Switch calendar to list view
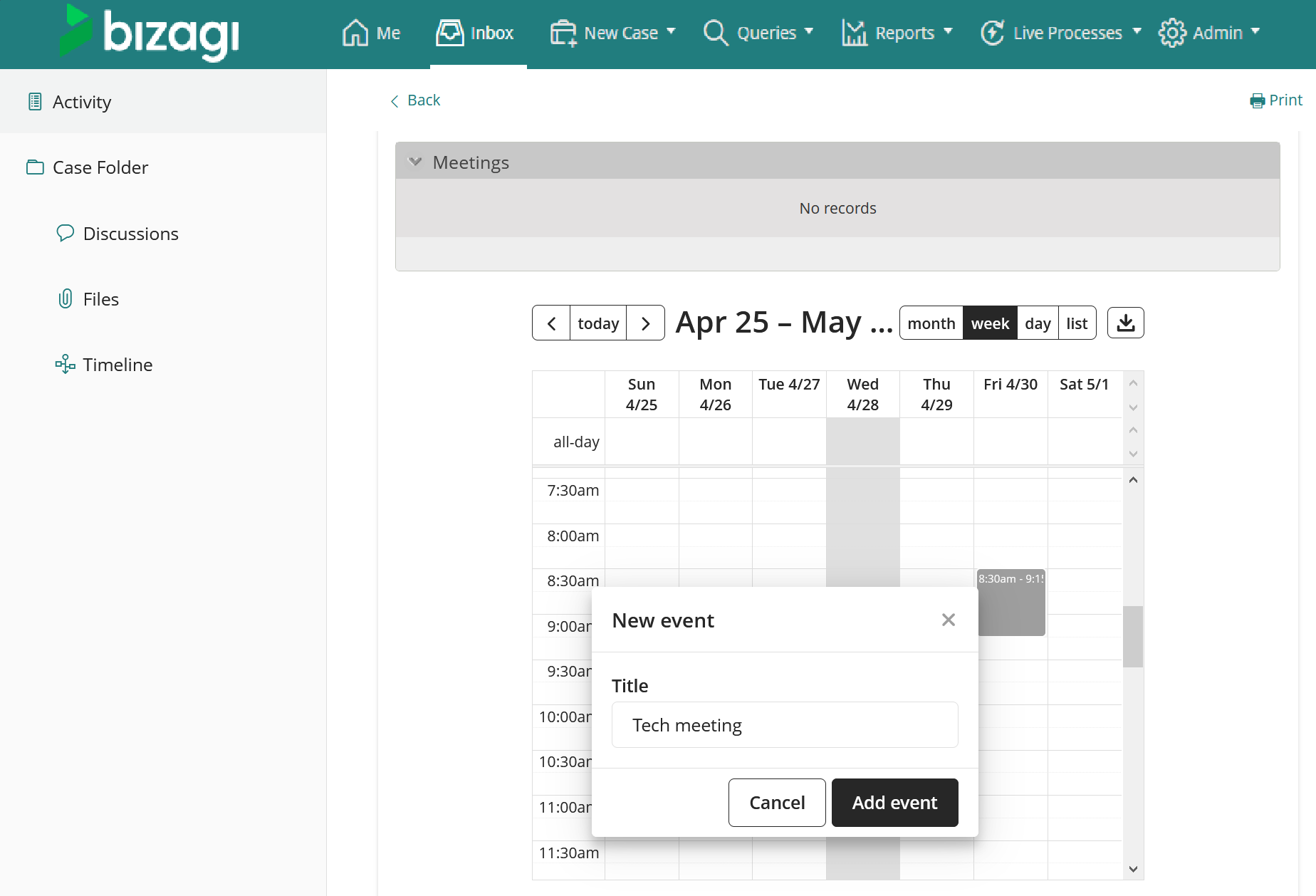Image resolution: width=1316 pixels, height=896 pixels. (1077, 323)
